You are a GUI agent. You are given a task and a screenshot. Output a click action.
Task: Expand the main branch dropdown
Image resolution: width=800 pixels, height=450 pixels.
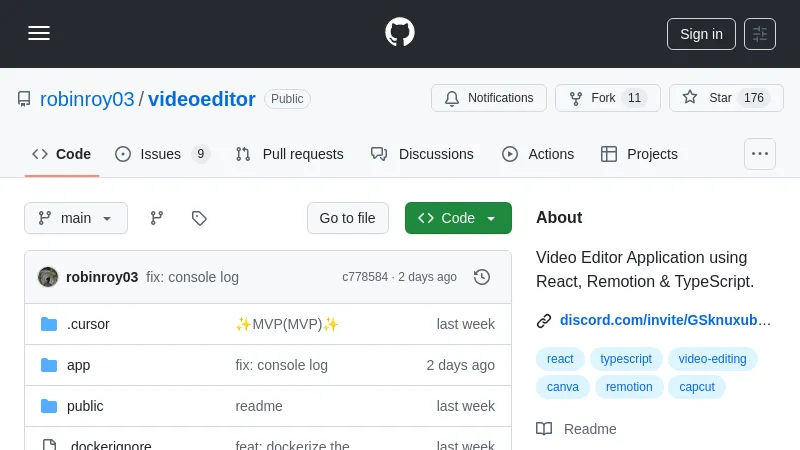[76, 218]
